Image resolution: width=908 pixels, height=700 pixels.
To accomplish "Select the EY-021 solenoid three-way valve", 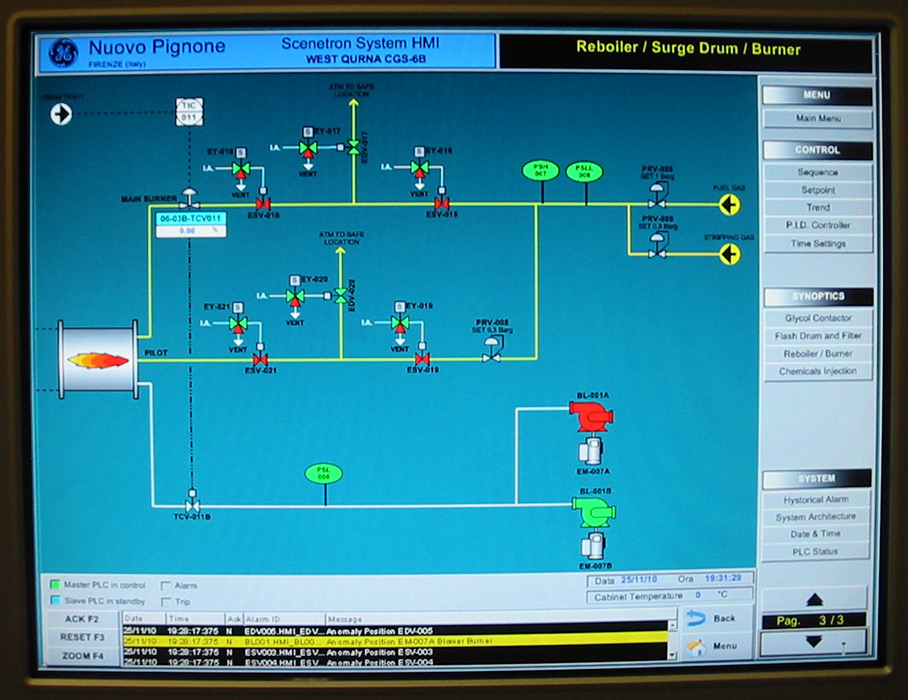I will [x=238, y=324].
